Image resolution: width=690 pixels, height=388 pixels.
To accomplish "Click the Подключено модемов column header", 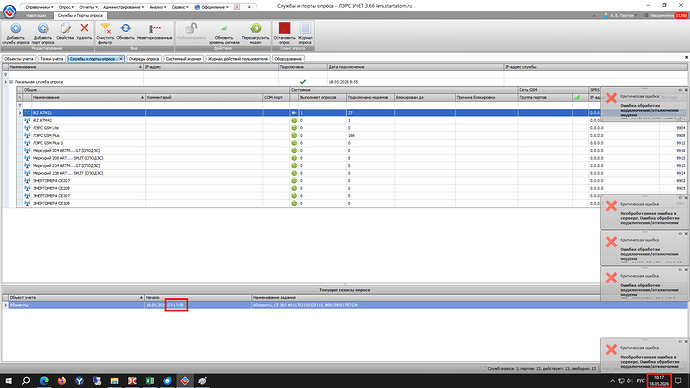I will tap(370, 97).
